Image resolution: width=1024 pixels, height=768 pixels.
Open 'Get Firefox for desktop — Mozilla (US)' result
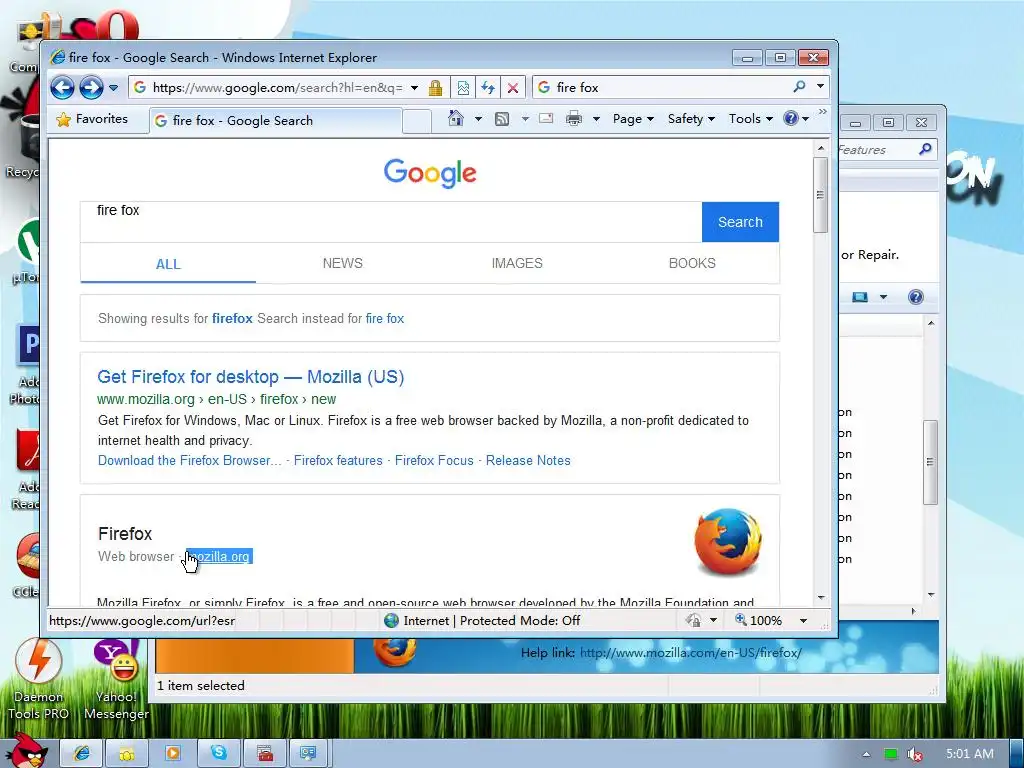click(250, 377)
